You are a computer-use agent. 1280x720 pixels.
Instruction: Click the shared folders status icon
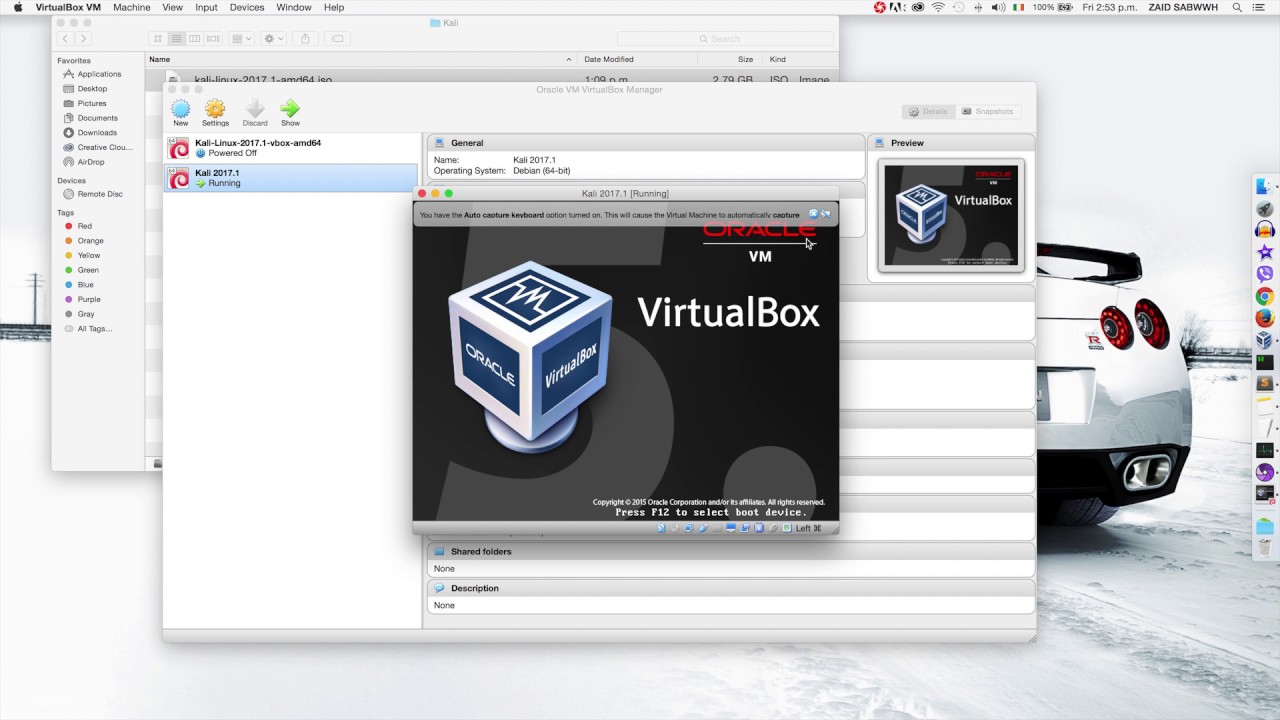[717, 528]
